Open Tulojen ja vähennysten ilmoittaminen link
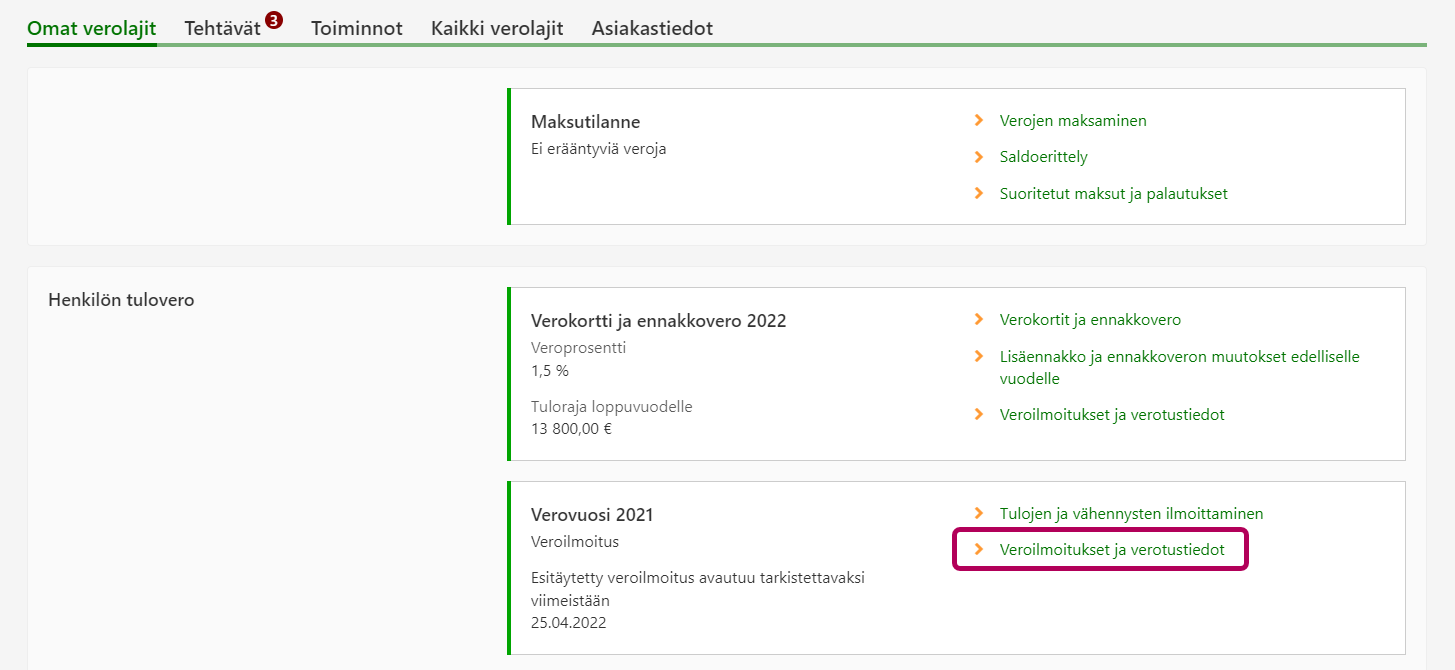Viewport: 1455px width, 670px height. (x=1132, y=514)
